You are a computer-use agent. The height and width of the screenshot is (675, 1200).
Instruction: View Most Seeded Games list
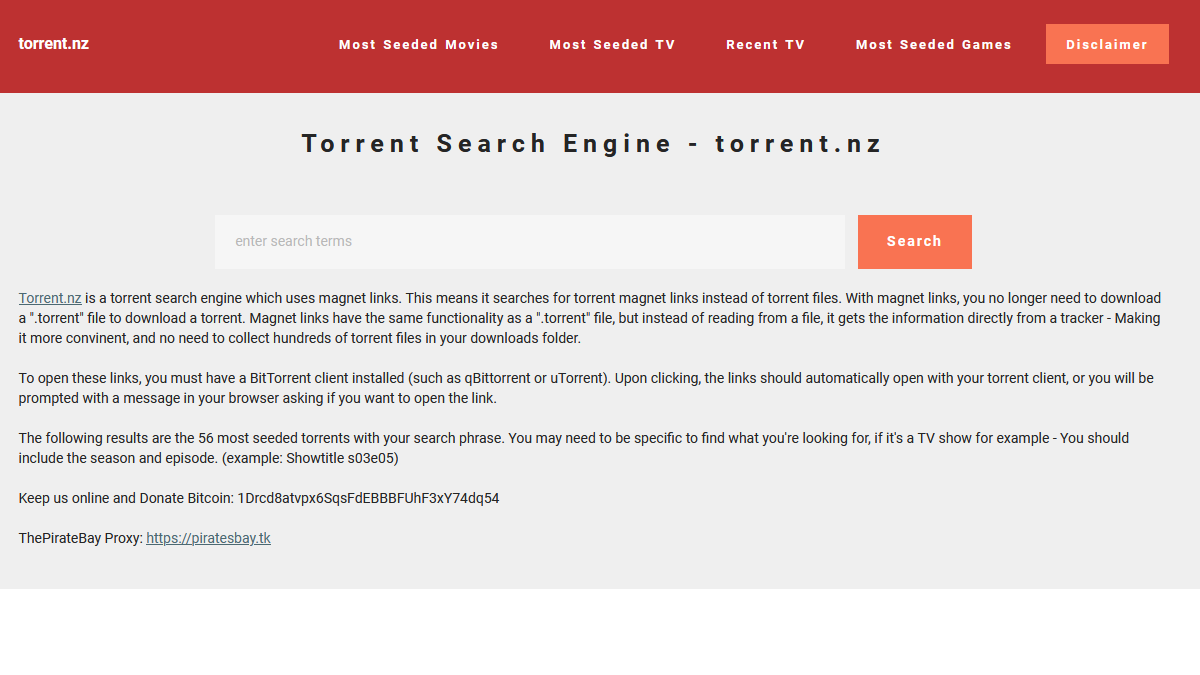934,44
